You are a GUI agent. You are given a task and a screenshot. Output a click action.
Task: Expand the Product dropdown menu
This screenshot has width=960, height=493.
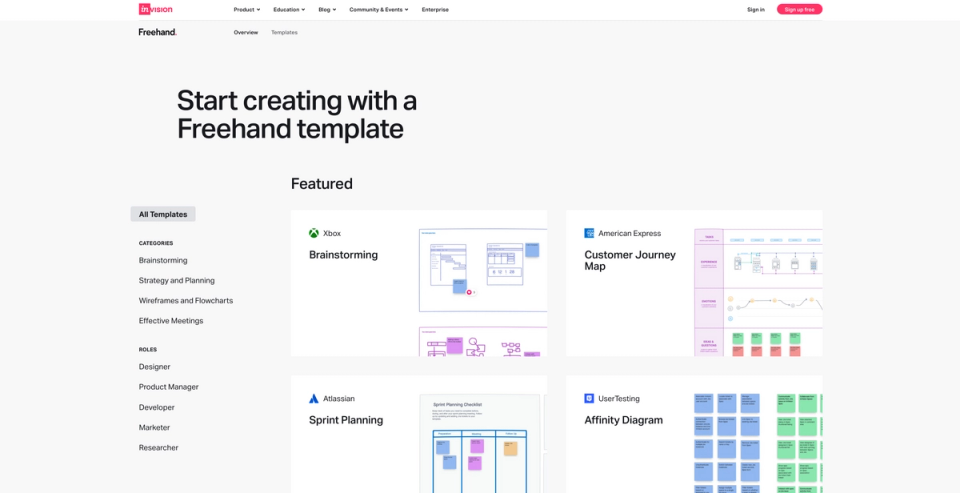pyautogui.click(x=247, y=10)
